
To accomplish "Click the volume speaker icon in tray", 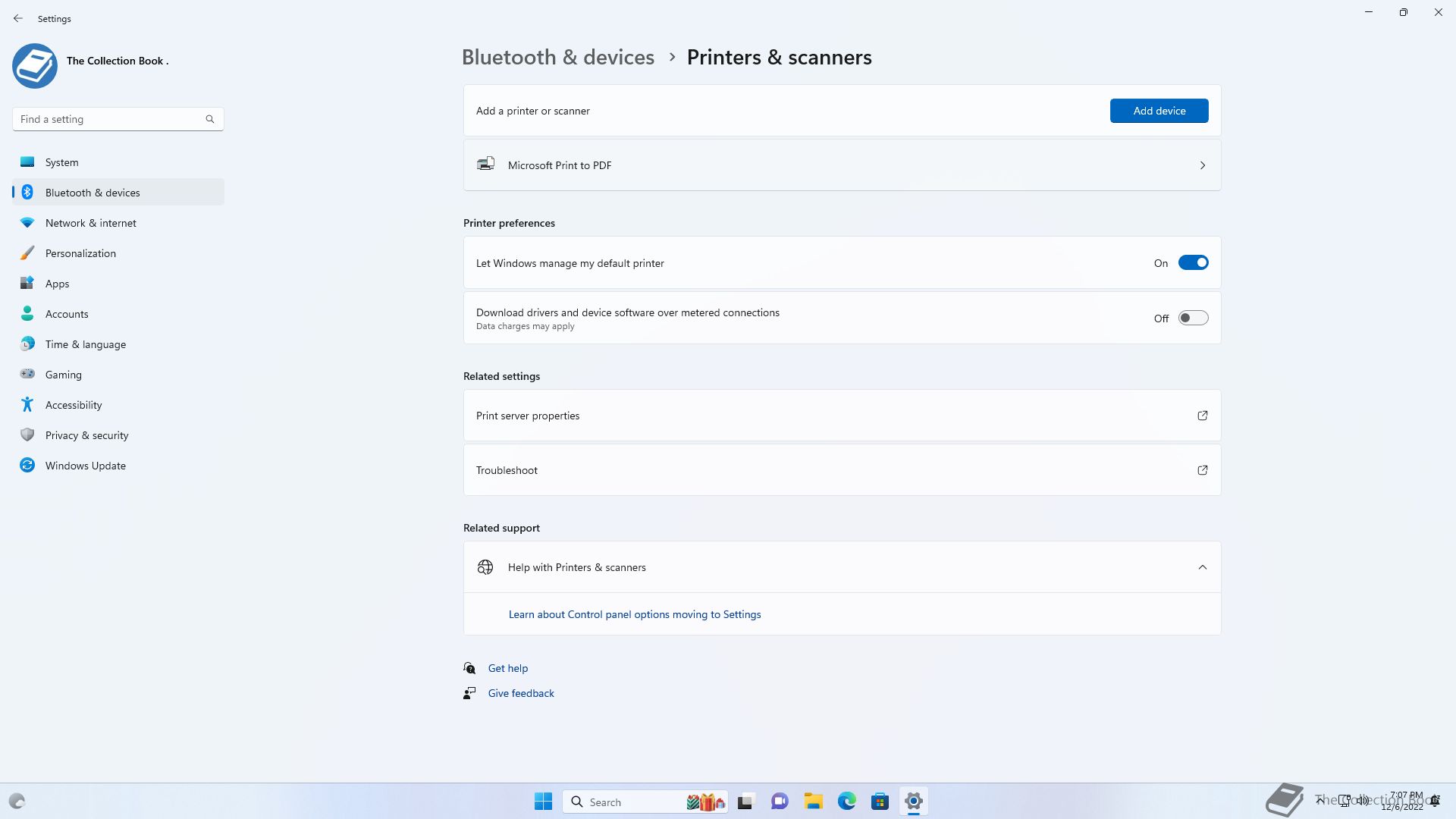I will point(1363,801).
